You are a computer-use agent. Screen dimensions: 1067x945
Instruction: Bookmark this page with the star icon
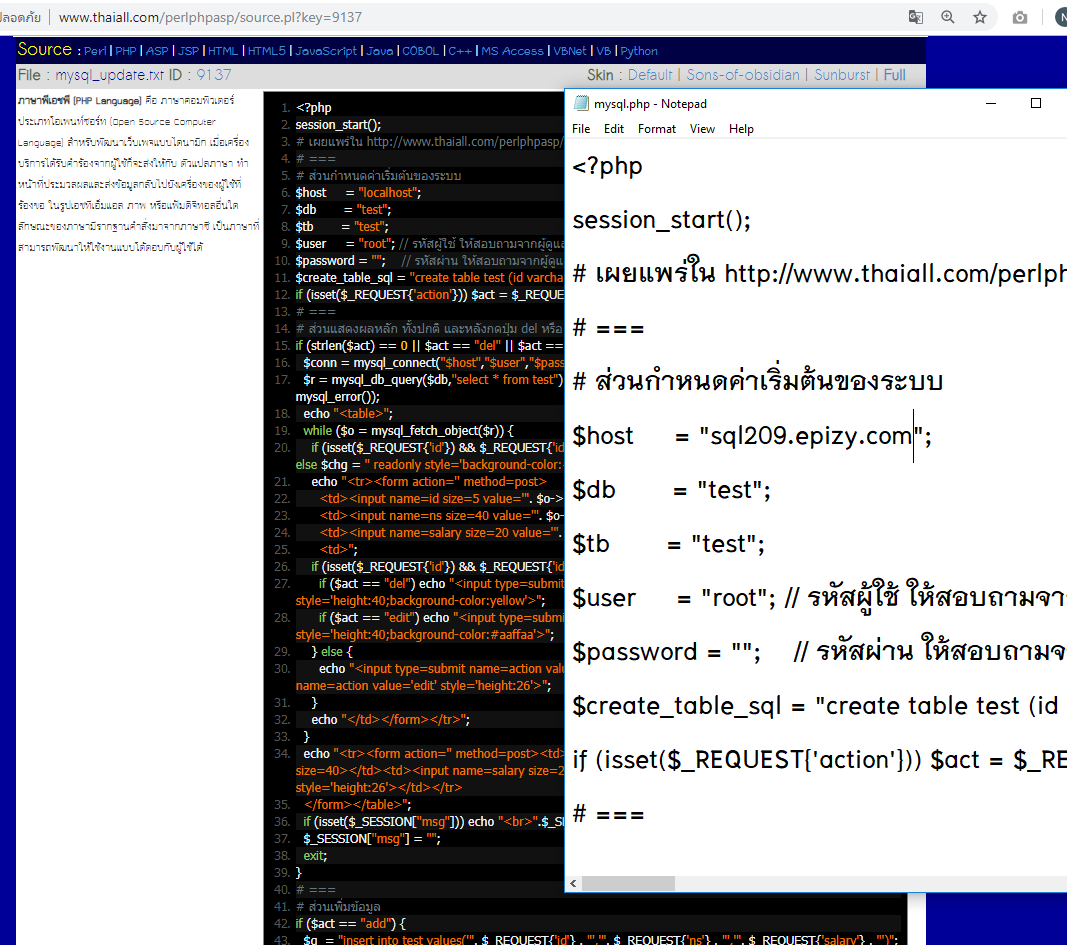[x=980, y=17]
